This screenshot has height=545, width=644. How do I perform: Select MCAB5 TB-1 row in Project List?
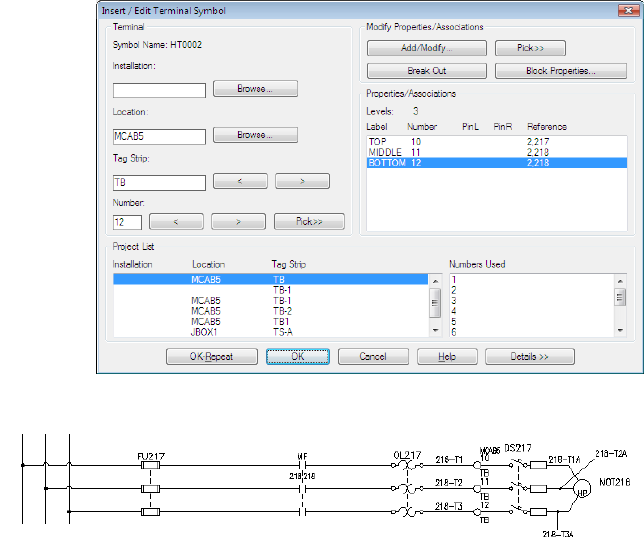270,301
